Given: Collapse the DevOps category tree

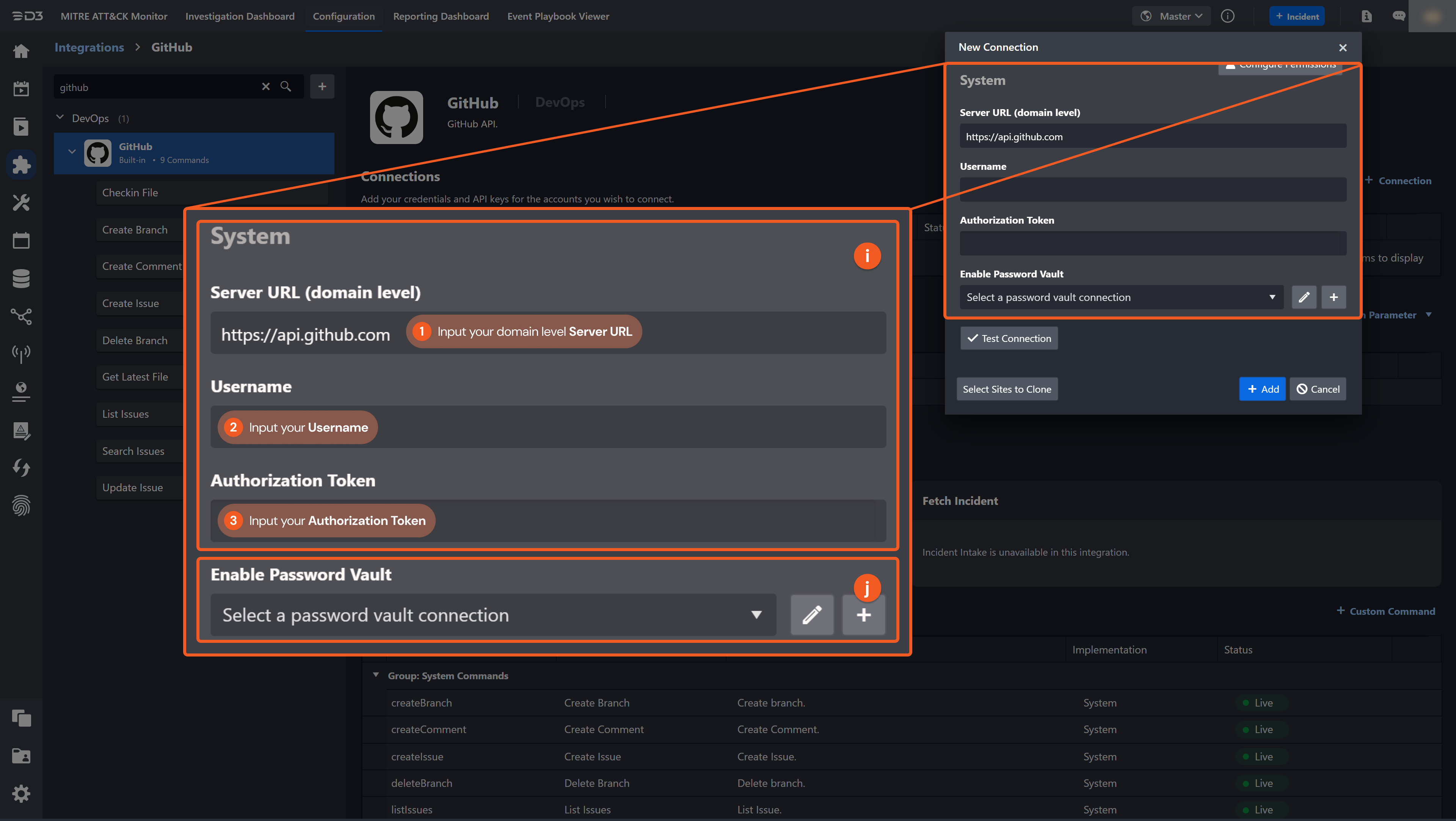Looking at the screenshot, I should tap(60, 118).
